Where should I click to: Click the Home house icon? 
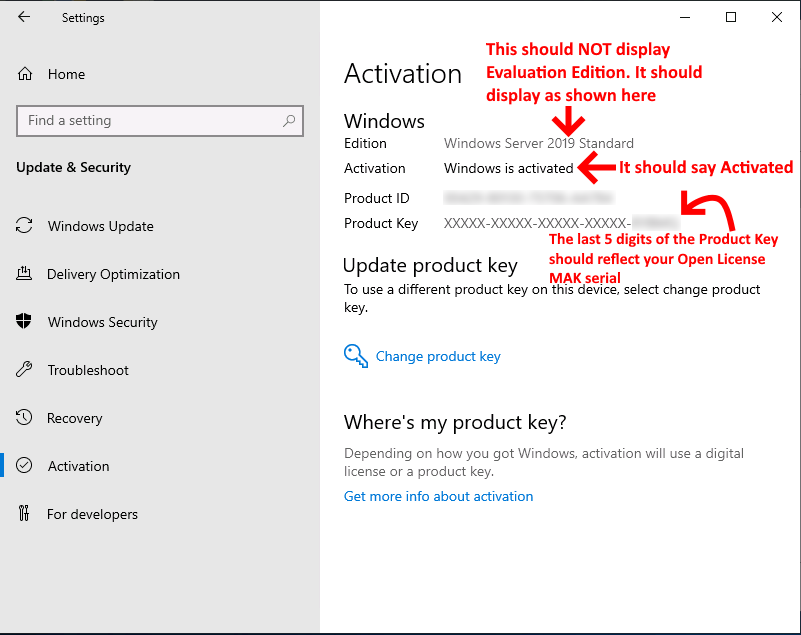pos(25,74)
